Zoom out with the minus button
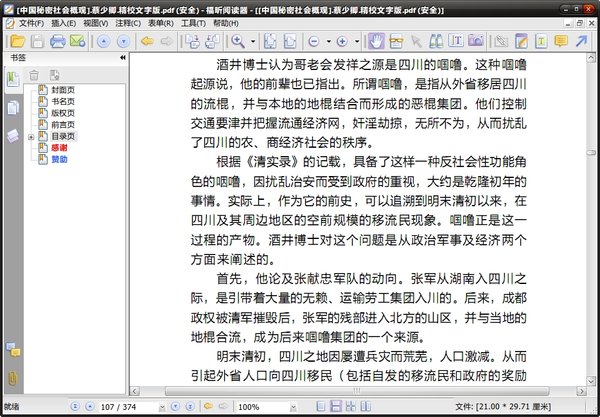 click(314, 41)
